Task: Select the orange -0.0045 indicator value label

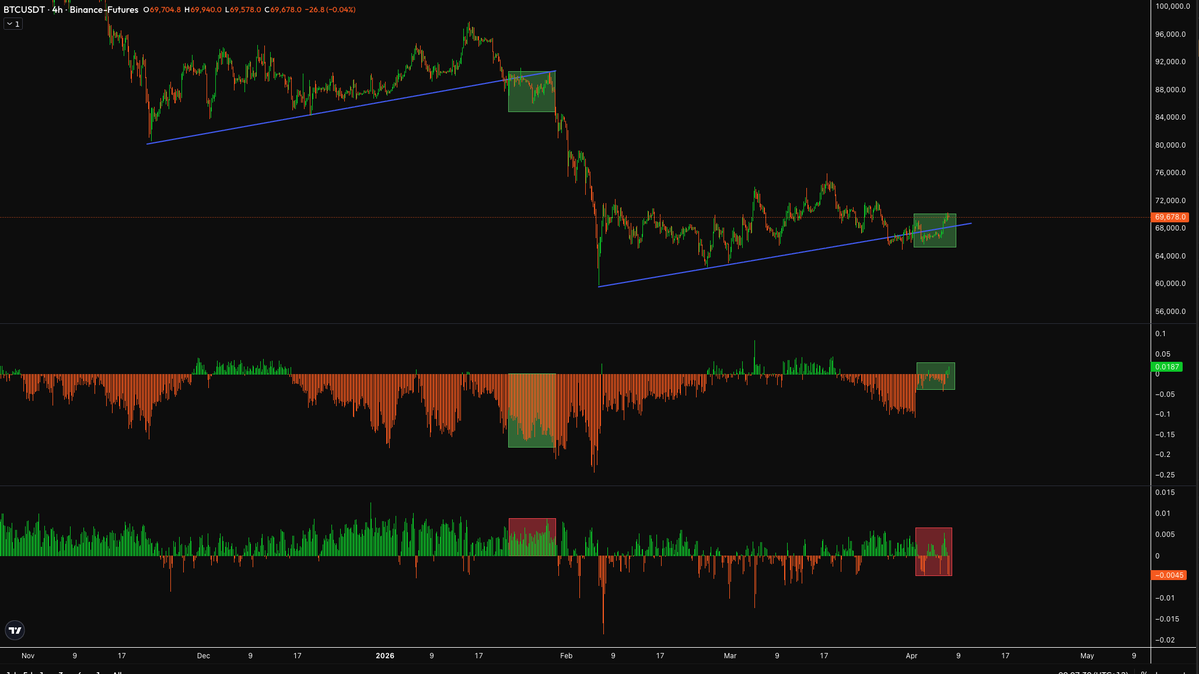Action: 1169,575
